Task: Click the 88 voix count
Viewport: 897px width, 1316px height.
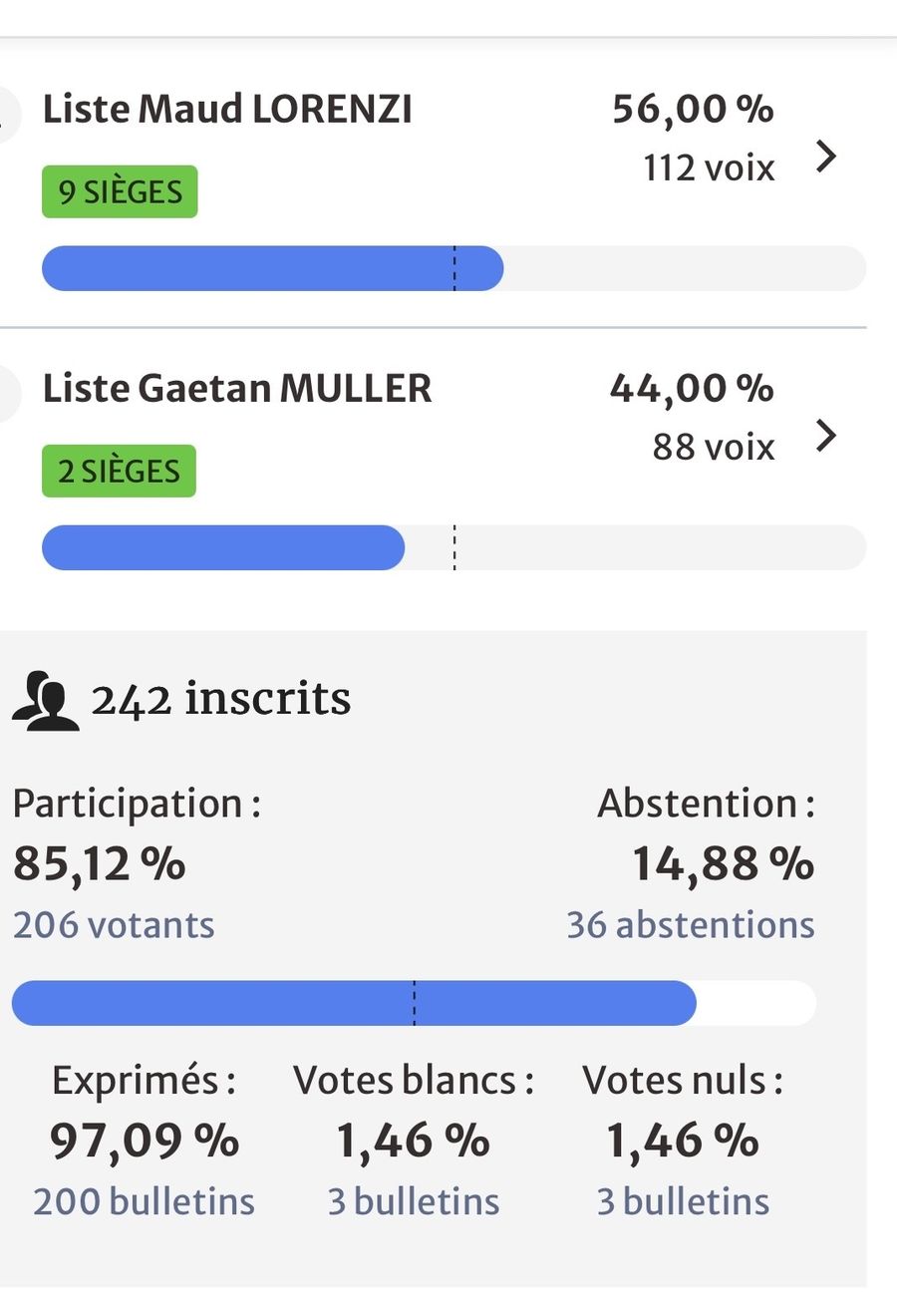Action: (714, 447)
